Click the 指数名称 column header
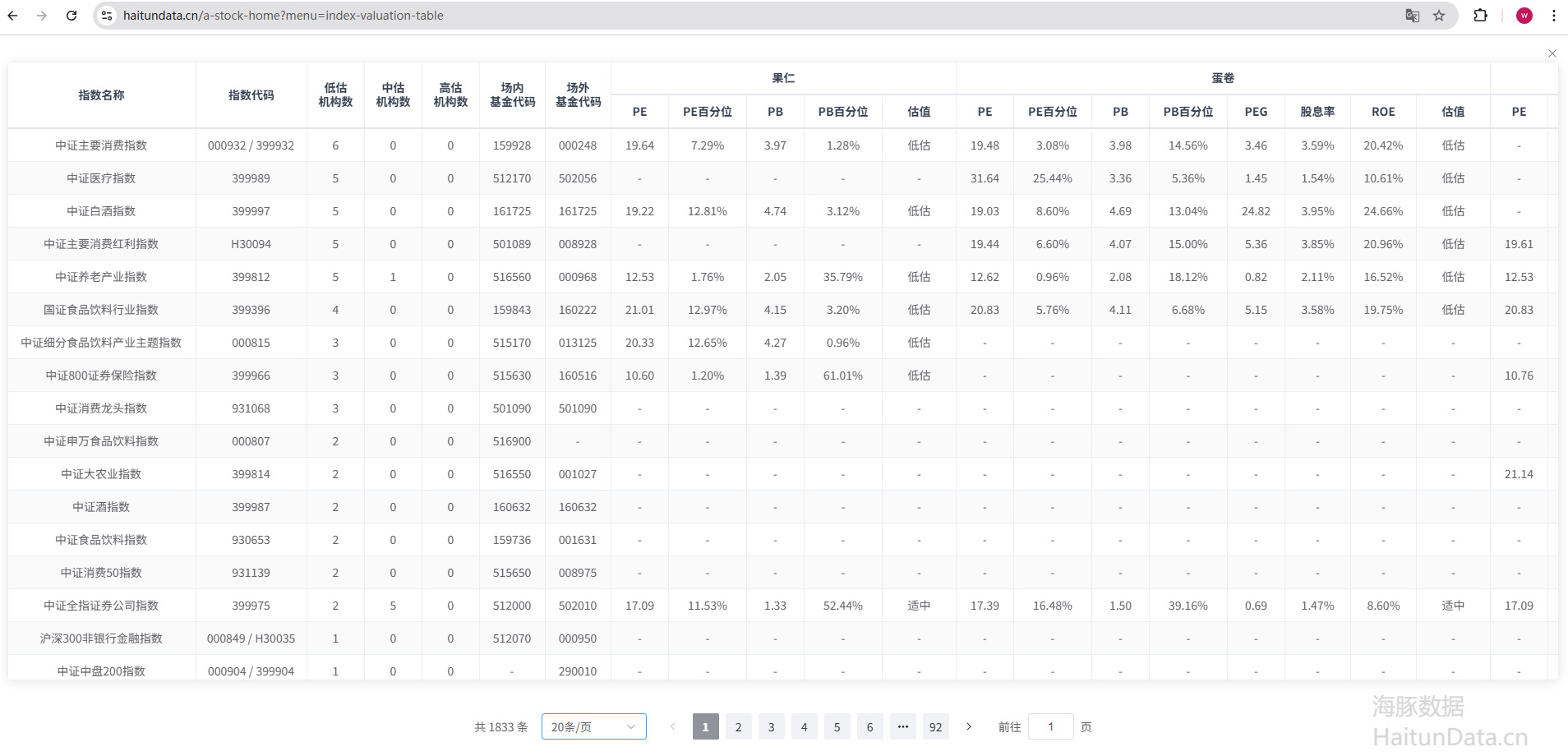Image resolution: width=1568 pixels, height=756 pixels. [x=101, y=95]
